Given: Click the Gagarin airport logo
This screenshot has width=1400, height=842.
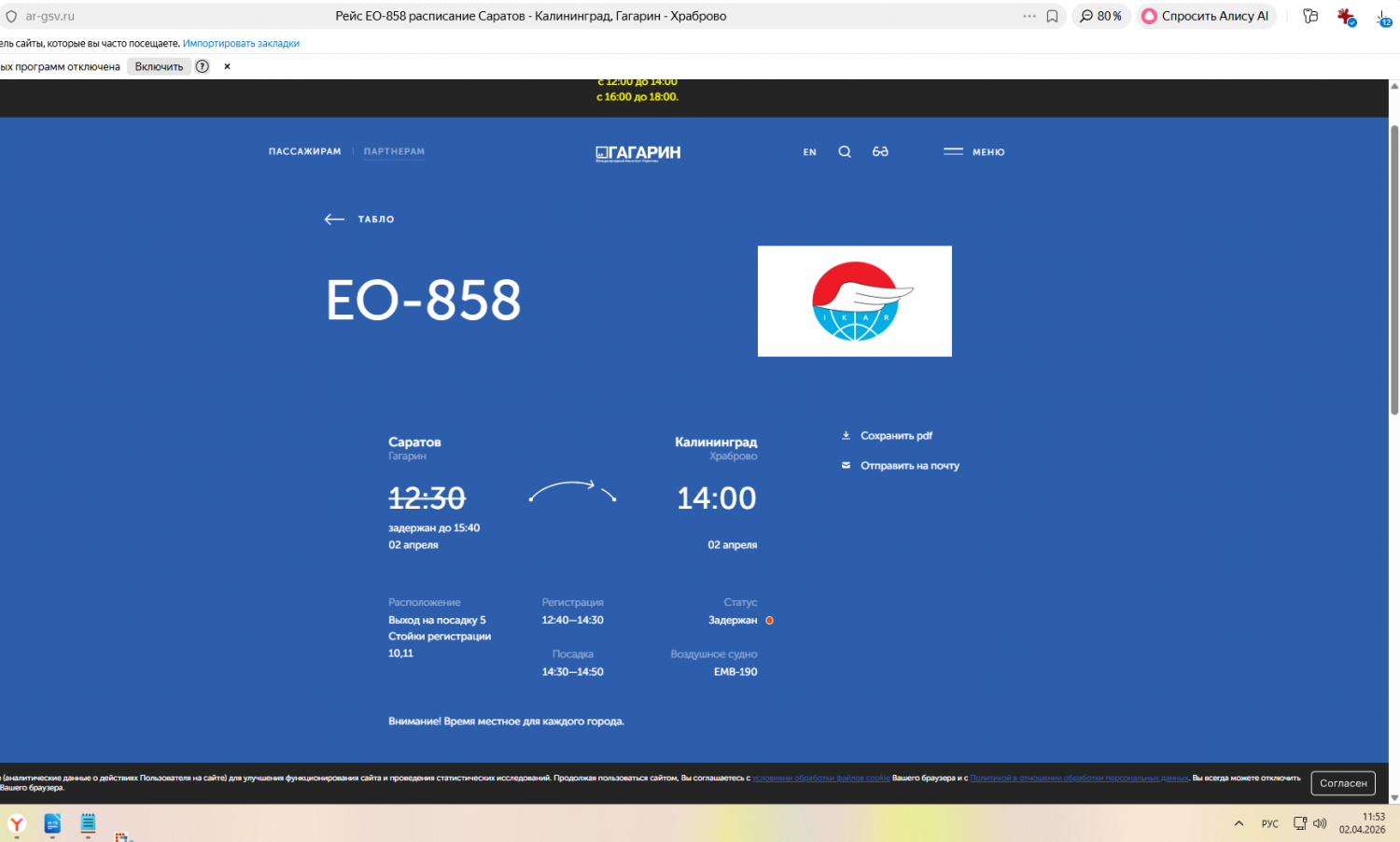Looking at the screenshot, I should point(638,153).
